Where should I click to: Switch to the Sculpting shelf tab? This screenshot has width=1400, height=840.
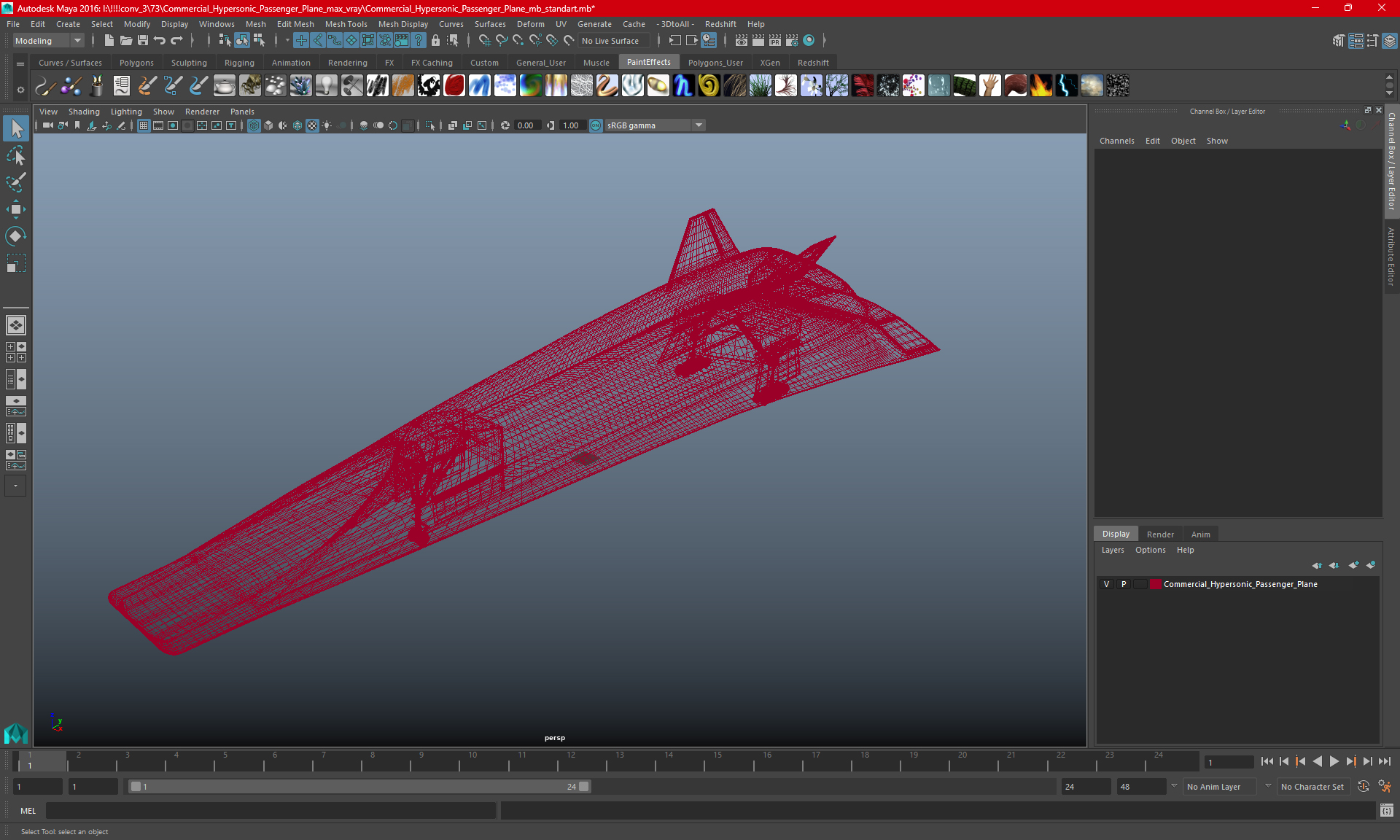point(189,63)
